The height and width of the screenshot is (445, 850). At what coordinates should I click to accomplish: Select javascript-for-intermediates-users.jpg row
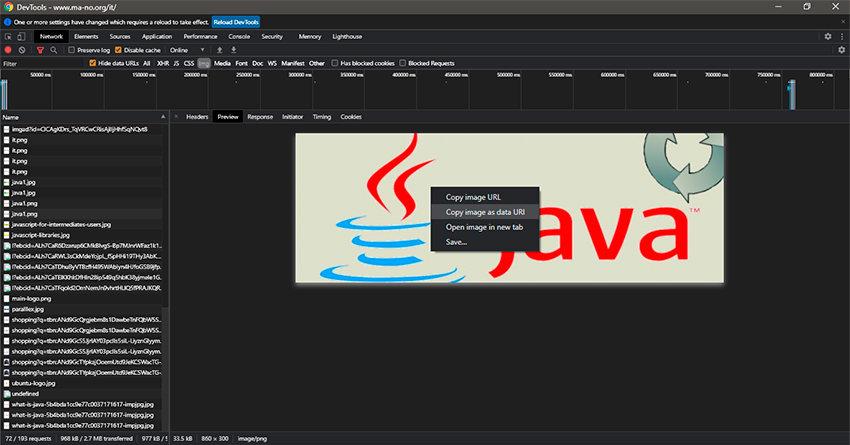[81, 224]
